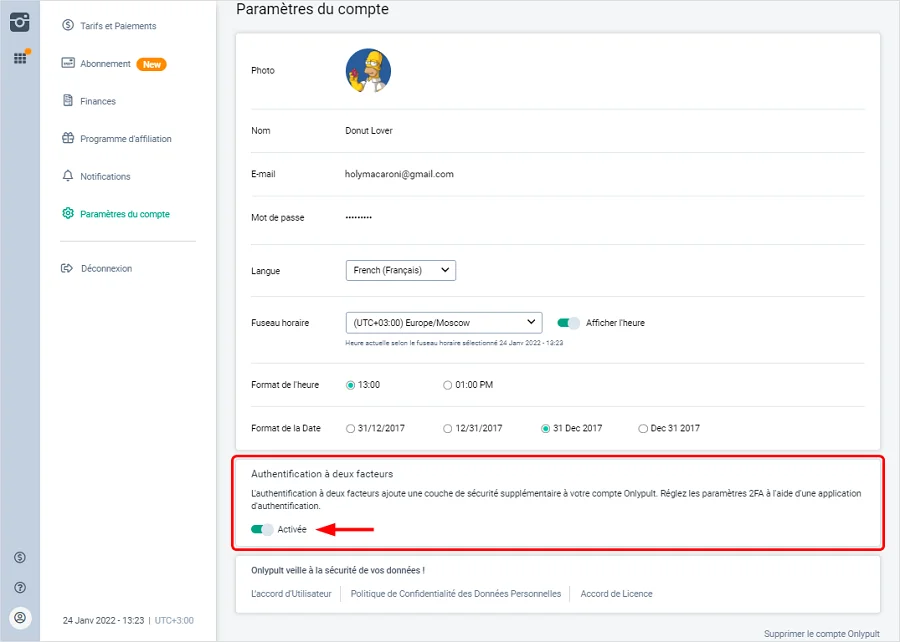Click the Notifications bell icon

click(x=68, y=176)
